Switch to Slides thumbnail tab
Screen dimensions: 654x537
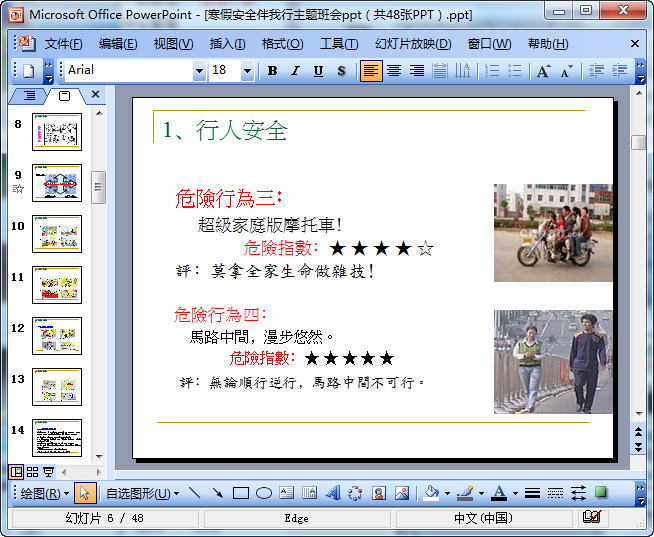click(x=65, y=96)
